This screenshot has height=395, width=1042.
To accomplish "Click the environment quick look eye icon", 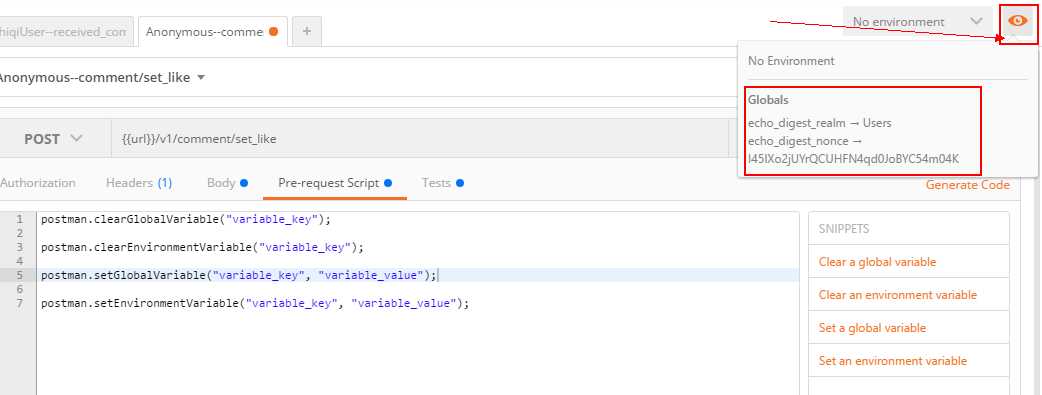I will (1017, 22).
